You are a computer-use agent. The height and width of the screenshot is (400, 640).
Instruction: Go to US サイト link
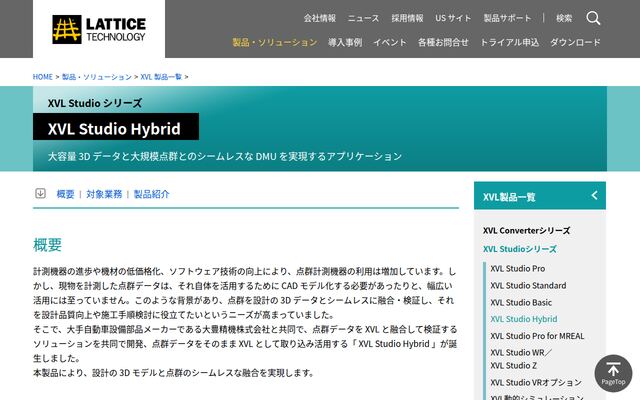pos(453,18)
